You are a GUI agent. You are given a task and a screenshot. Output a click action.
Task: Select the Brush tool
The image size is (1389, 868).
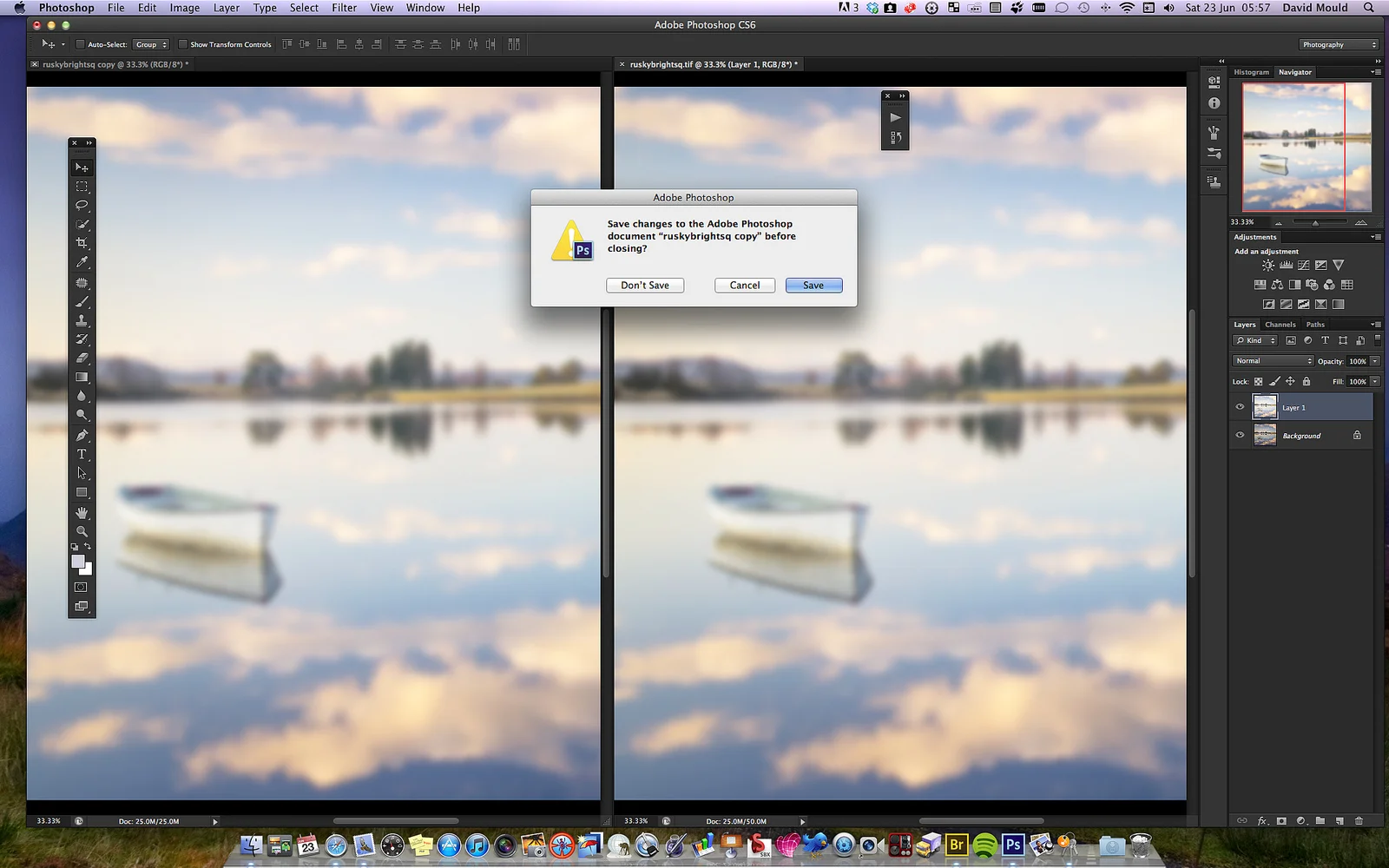(82, 302)
